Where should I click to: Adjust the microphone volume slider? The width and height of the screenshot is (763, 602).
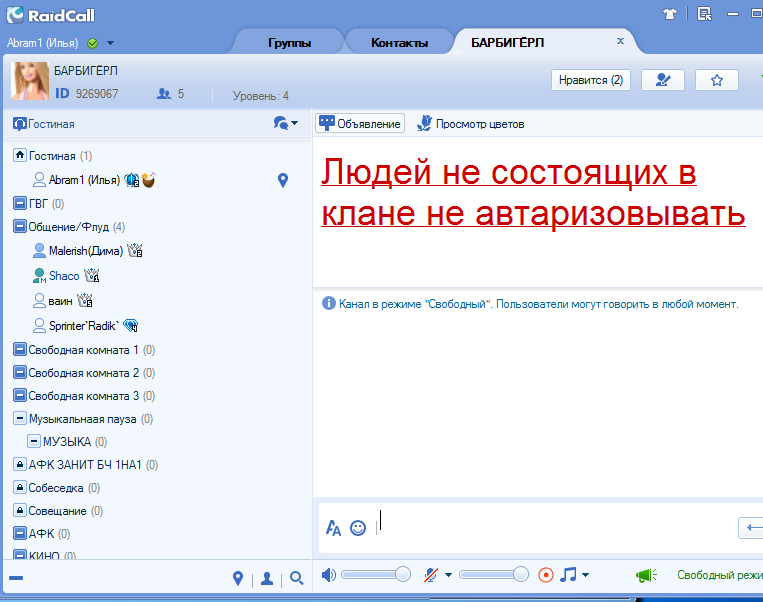(x=494, y=575)
